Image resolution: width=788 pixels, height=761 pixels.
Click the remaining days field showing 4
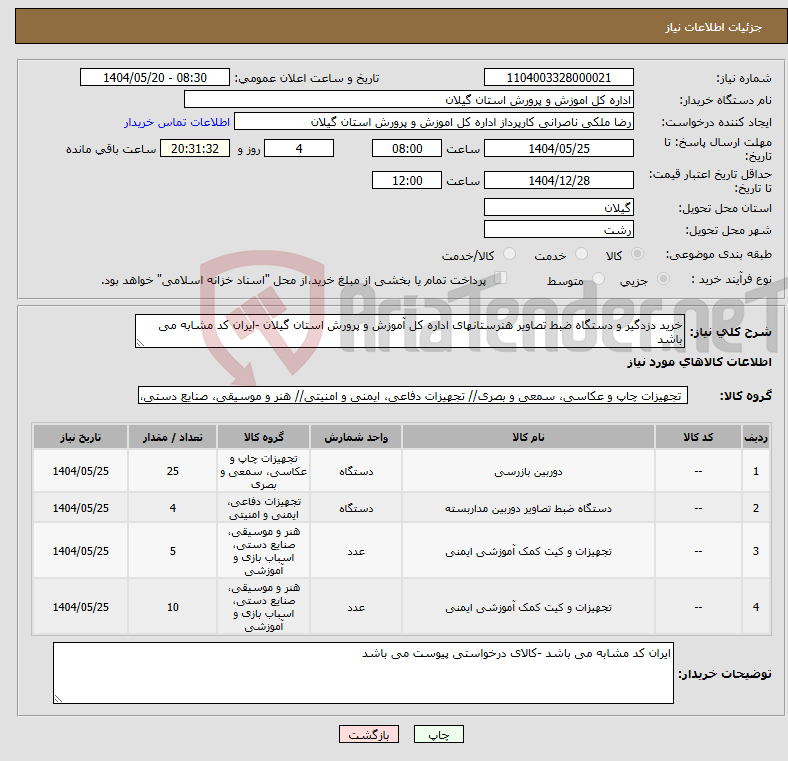pos(299,148)
